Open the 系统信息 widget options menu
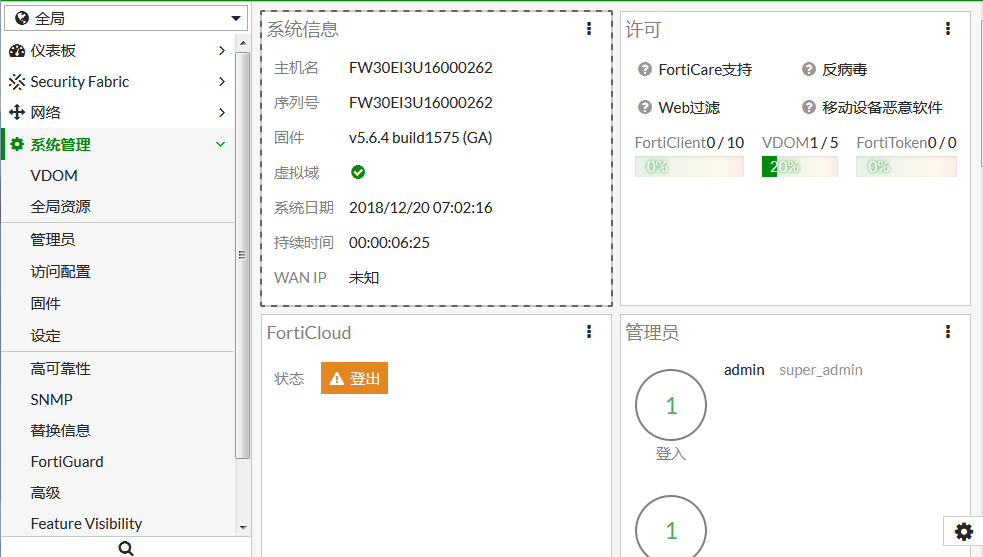Viewport: 983px width, 557px height. coord(589,29)
